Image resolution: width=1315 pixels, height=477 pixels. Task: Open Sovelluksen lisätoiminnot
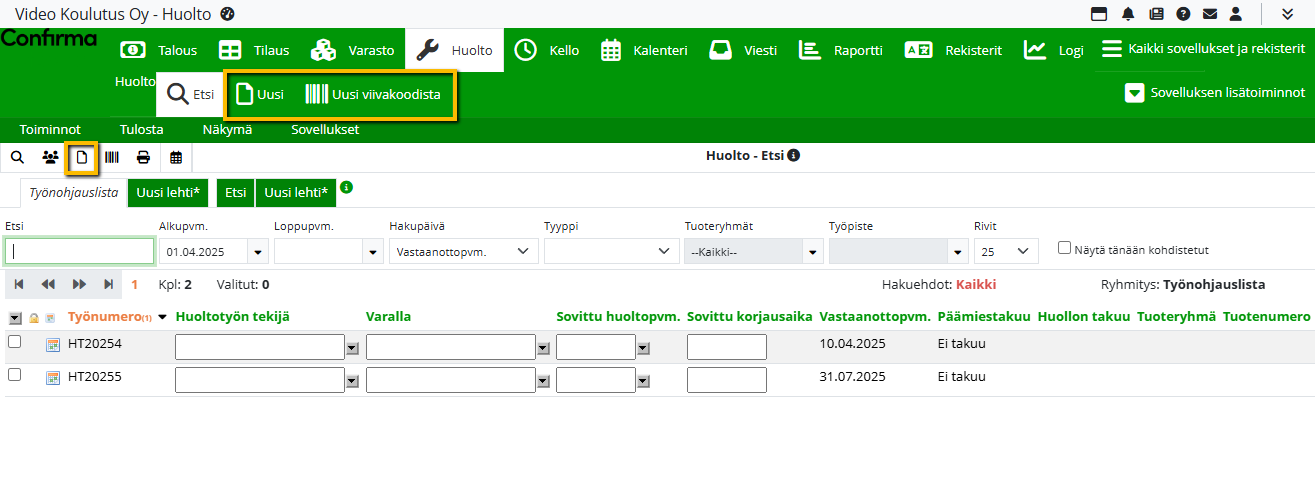1215,93
